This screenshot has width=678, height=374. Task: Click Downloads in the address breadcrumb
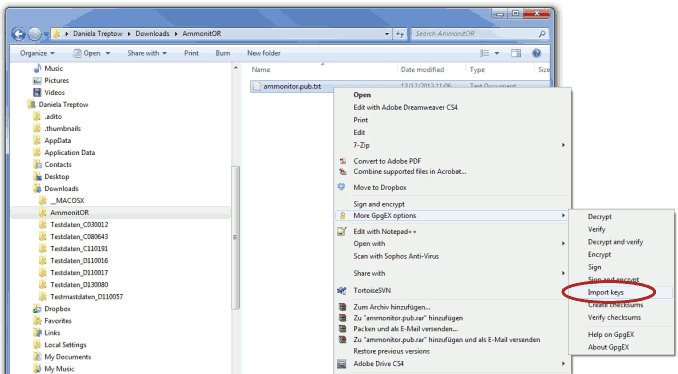[152, 33]
